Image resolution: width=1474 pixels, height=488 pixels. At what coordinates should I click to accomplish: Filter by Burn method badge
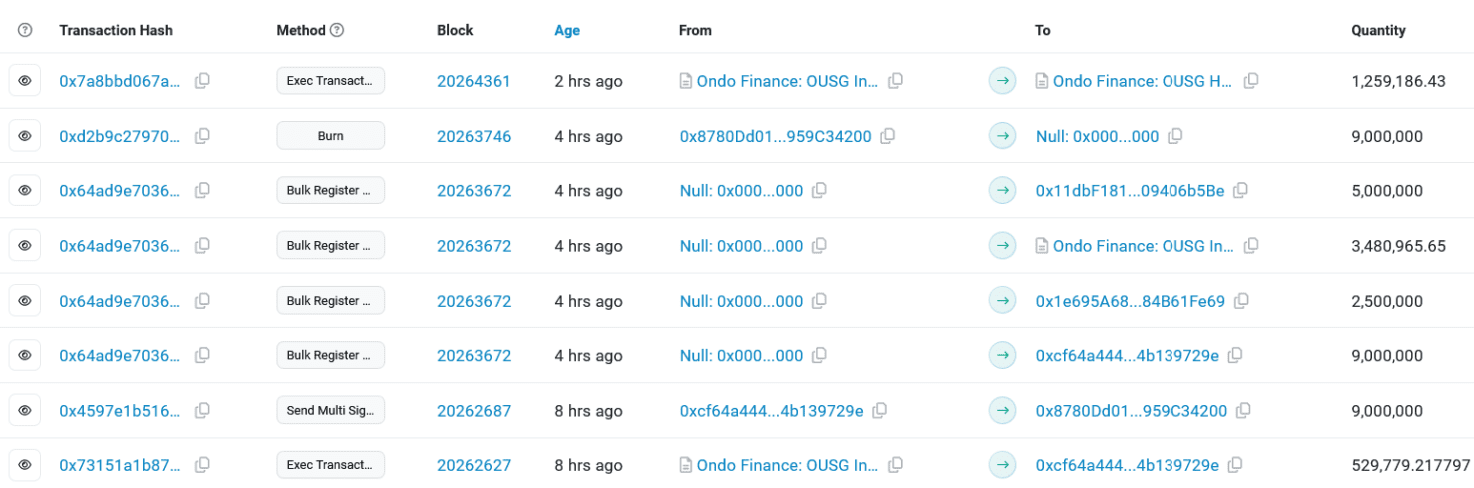330,136
